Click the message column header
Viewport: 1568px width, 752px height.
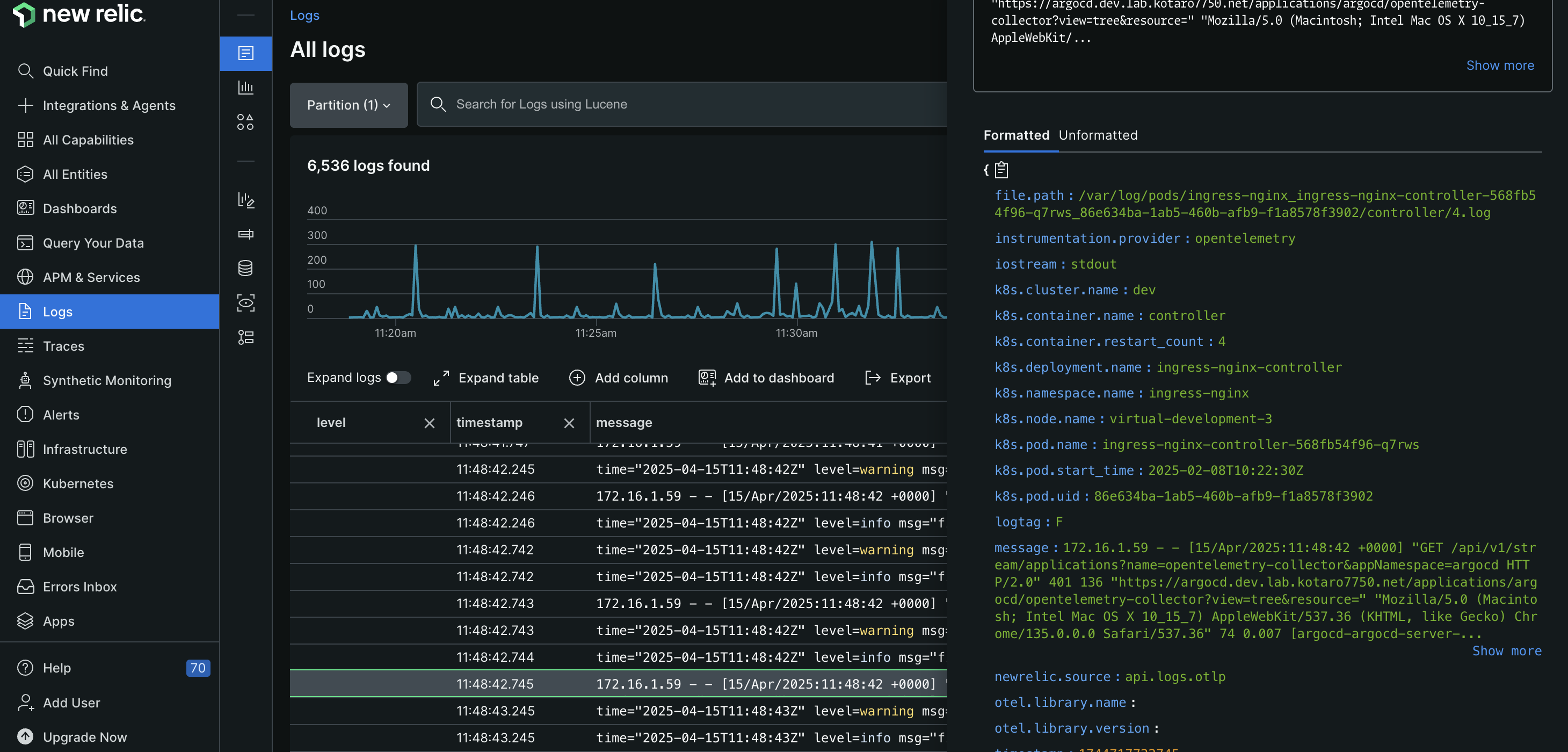tap(624, 423)
